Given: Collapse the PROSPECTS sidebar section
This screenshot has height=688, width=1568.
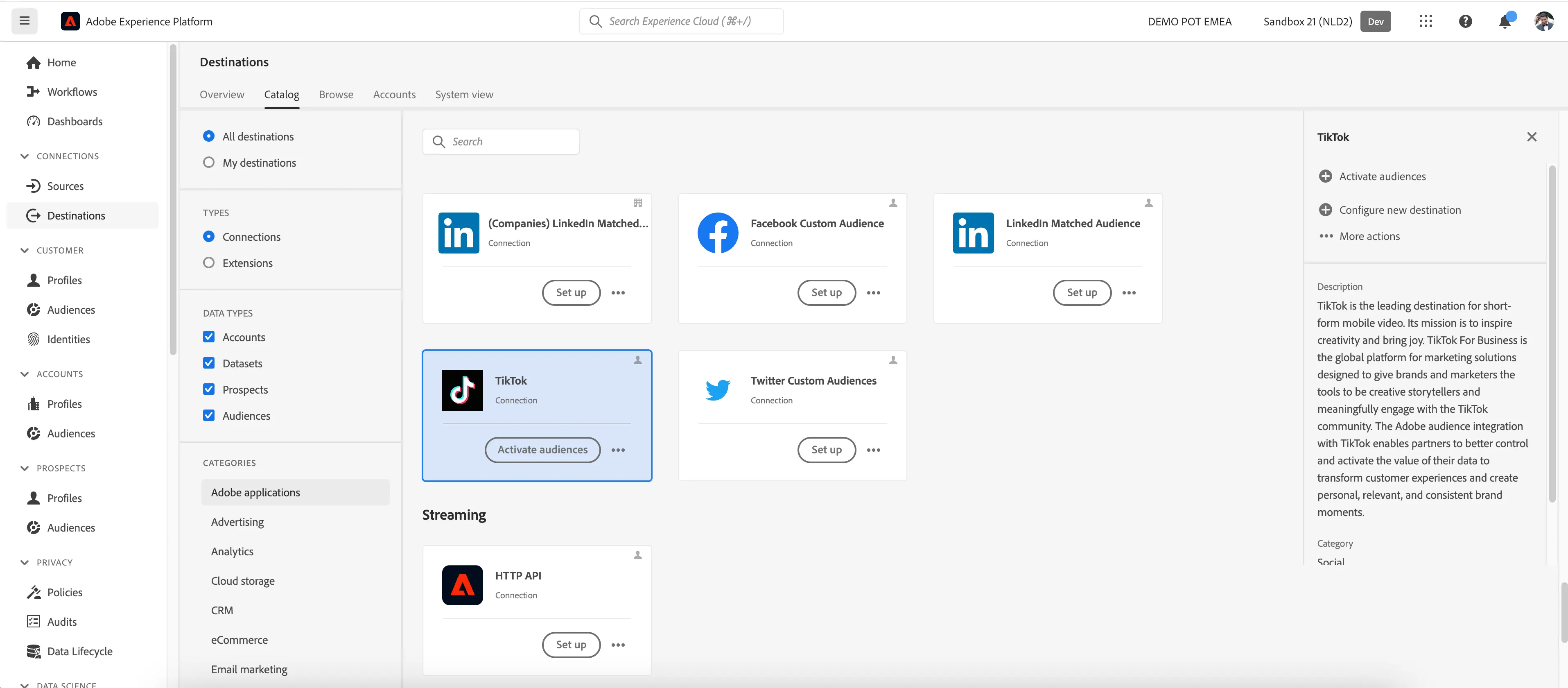Looking at the screenshot, I should [24, 468].
